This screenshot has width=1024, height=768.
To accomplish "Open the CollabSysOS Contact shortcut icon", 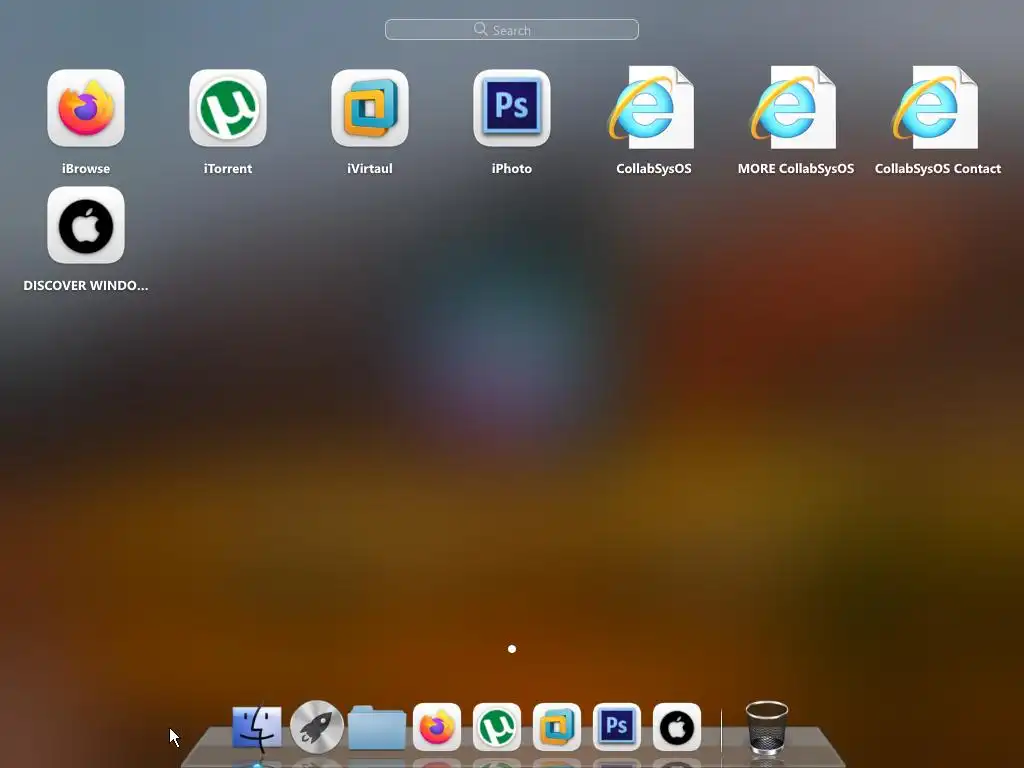I will point(936,108).
